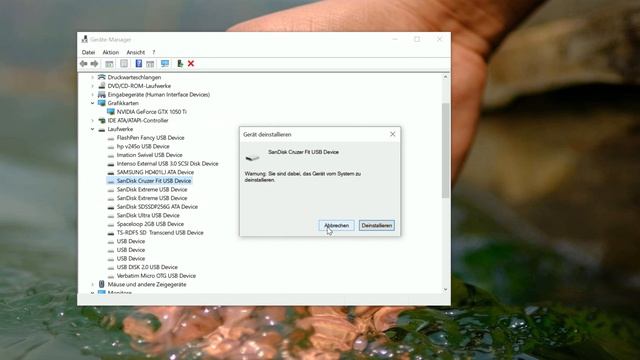Open the ? help menu
Viewport: 640px width, 360px height.
[153, 52]
